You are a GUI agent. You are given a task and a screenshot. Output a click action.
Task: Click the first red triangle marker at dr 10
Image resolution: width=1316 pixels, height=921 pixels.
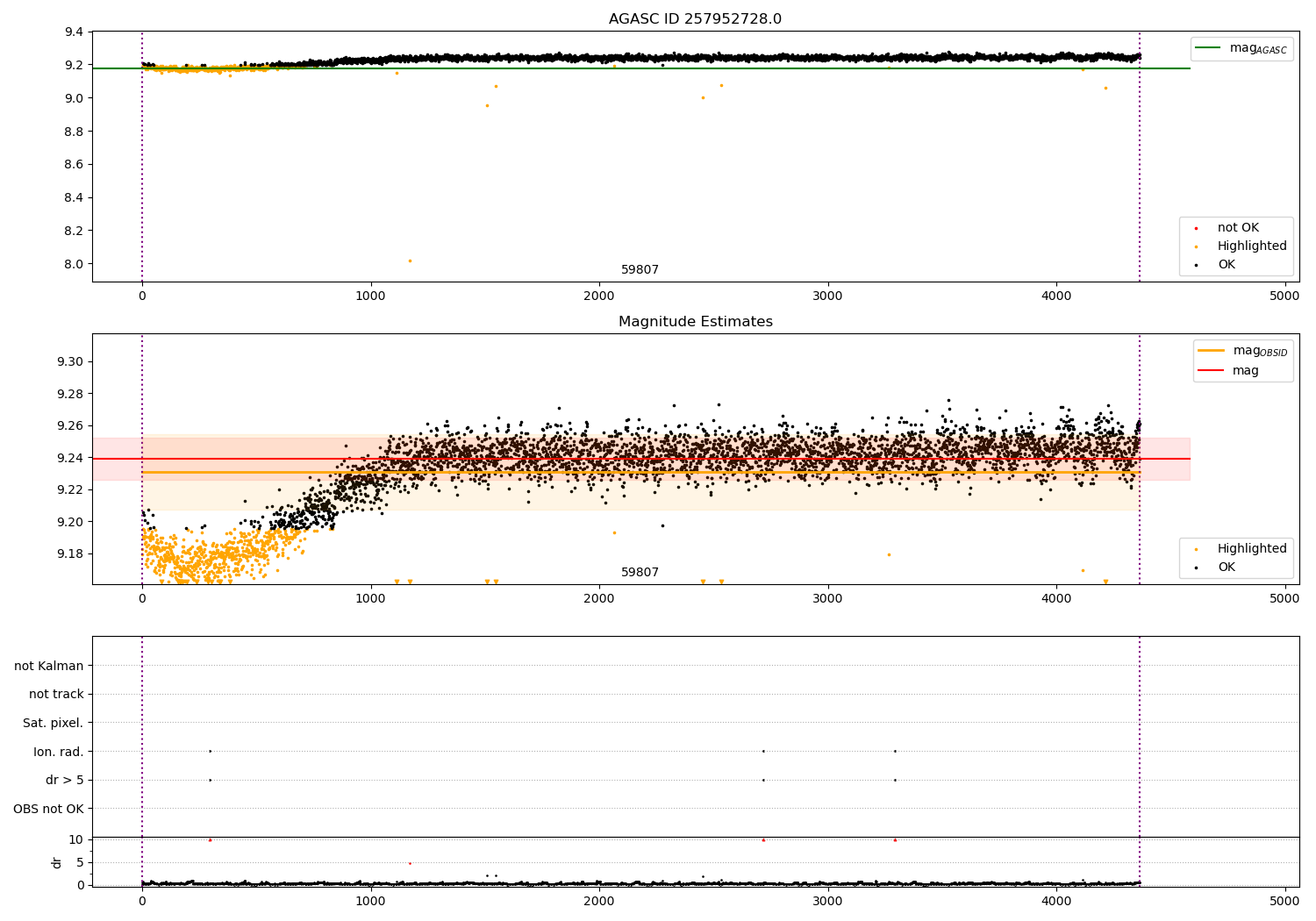pos(210,839)
